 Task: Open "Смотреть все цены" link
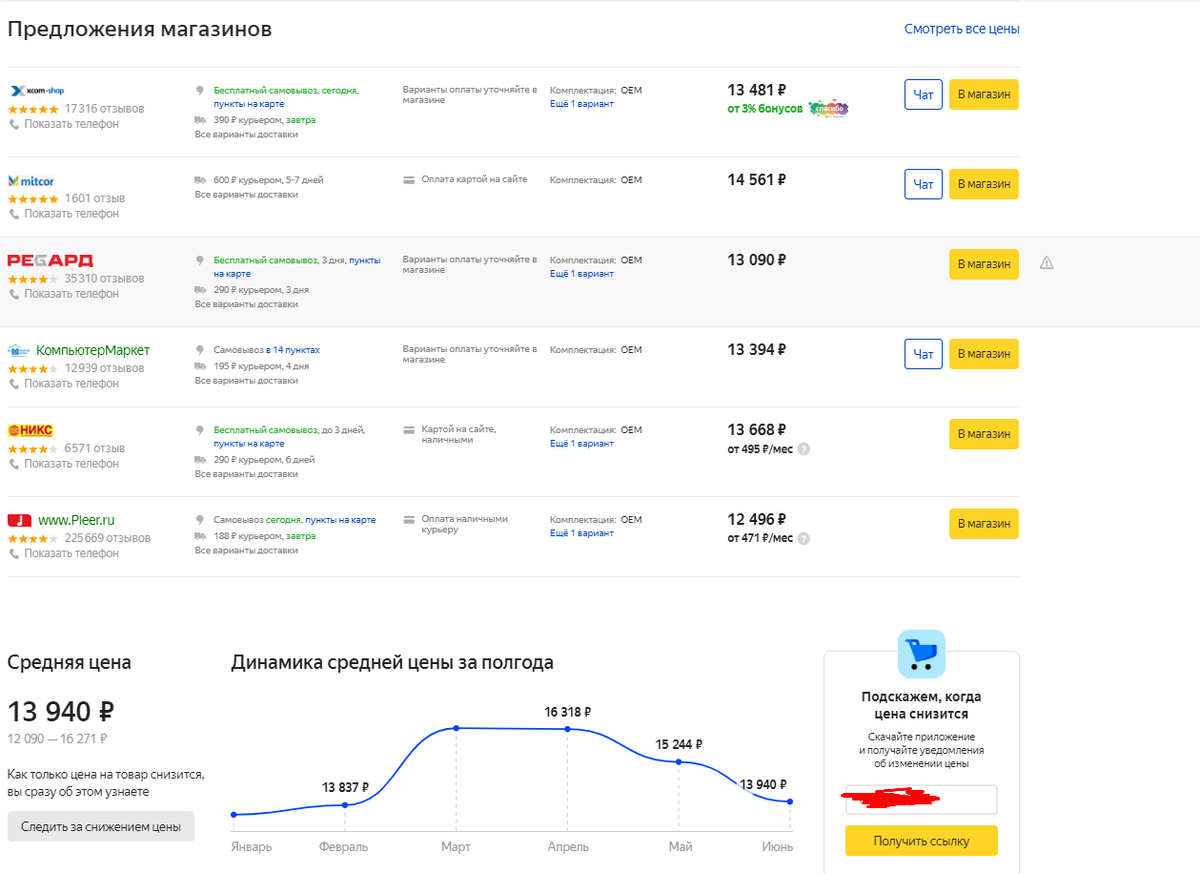pos(961,29)
